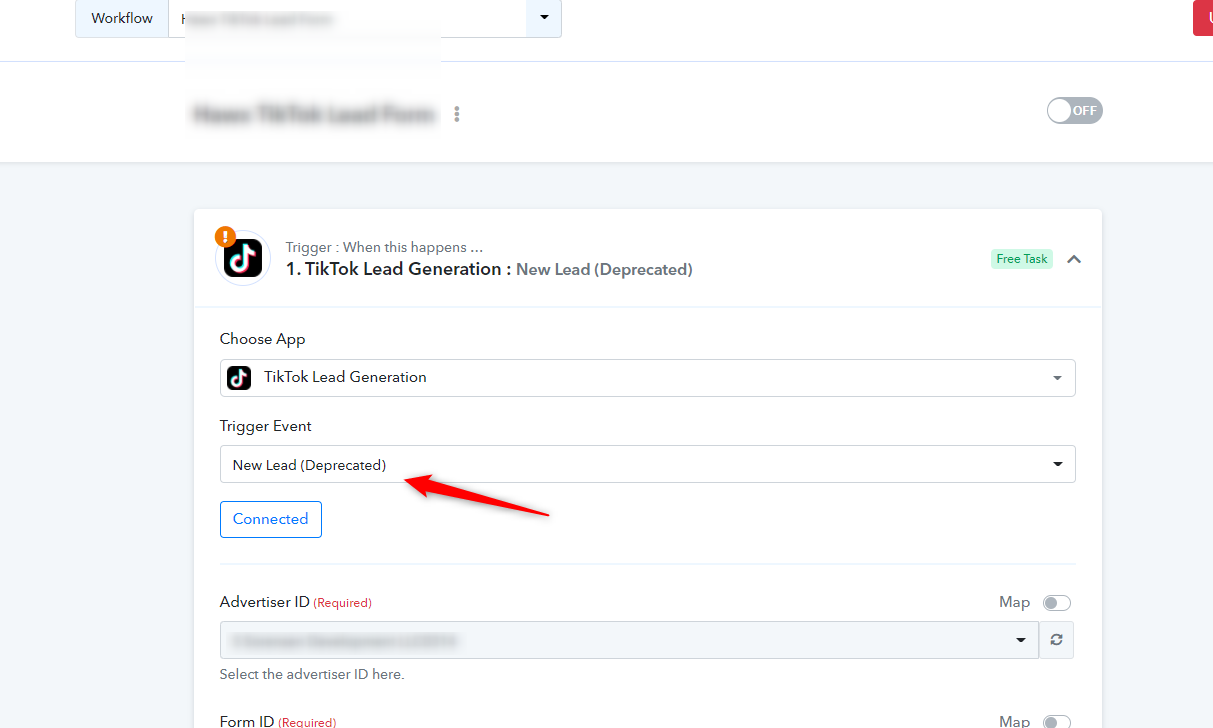Image resolution: width=1213 pixels, height=728 pixels.
Task: Click the TikTok icon in Choose App field
Action: [x=239, y=377]
